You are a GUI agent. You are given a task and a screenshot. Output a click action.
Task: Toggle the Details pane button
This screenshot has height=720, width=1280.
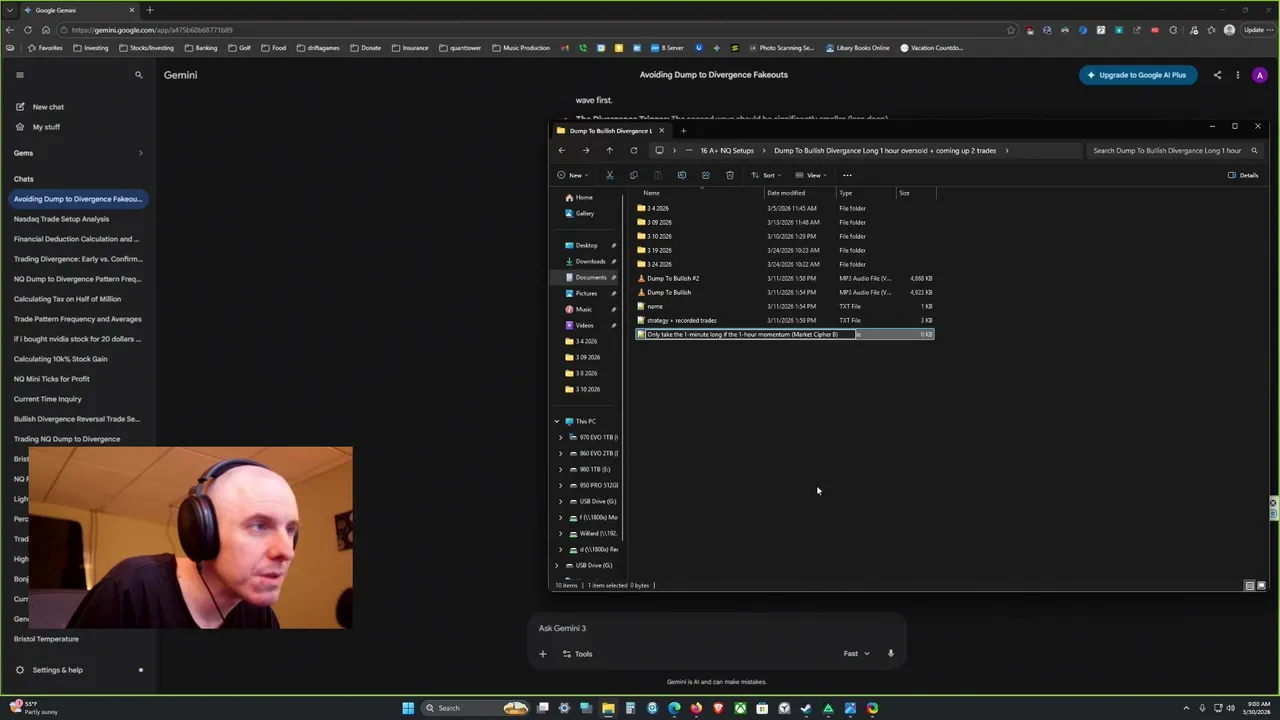[1243, 175]
